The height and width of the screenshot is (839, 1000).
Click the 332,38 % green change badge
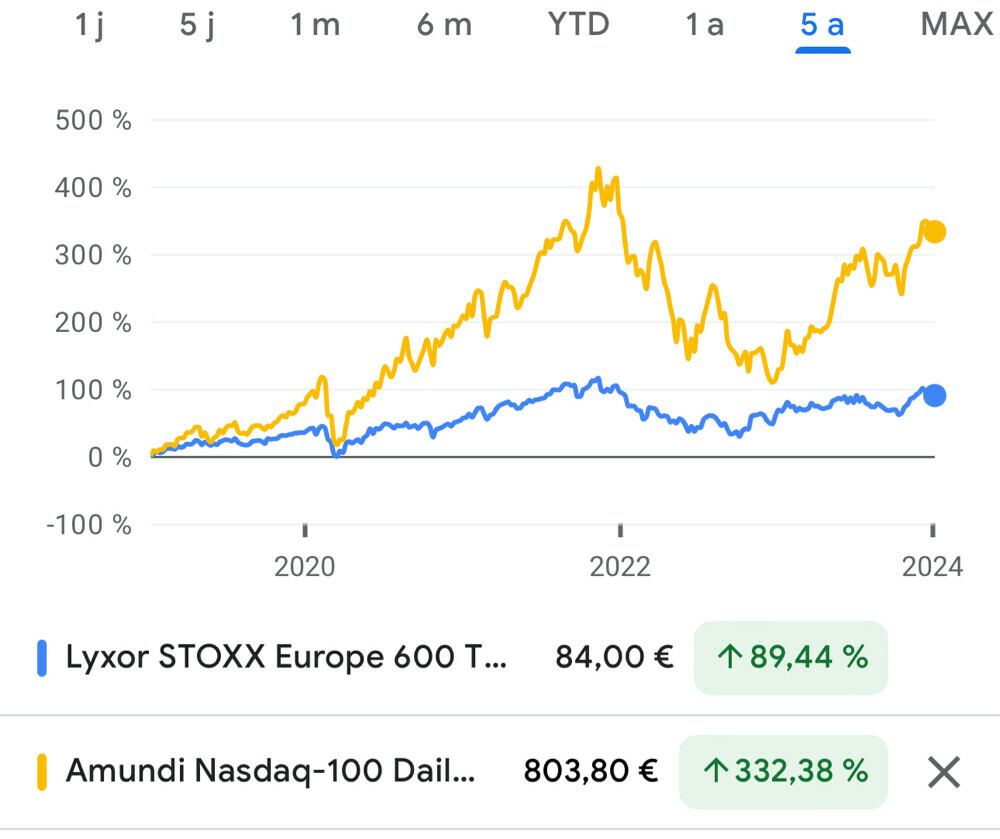click(783, 771)
